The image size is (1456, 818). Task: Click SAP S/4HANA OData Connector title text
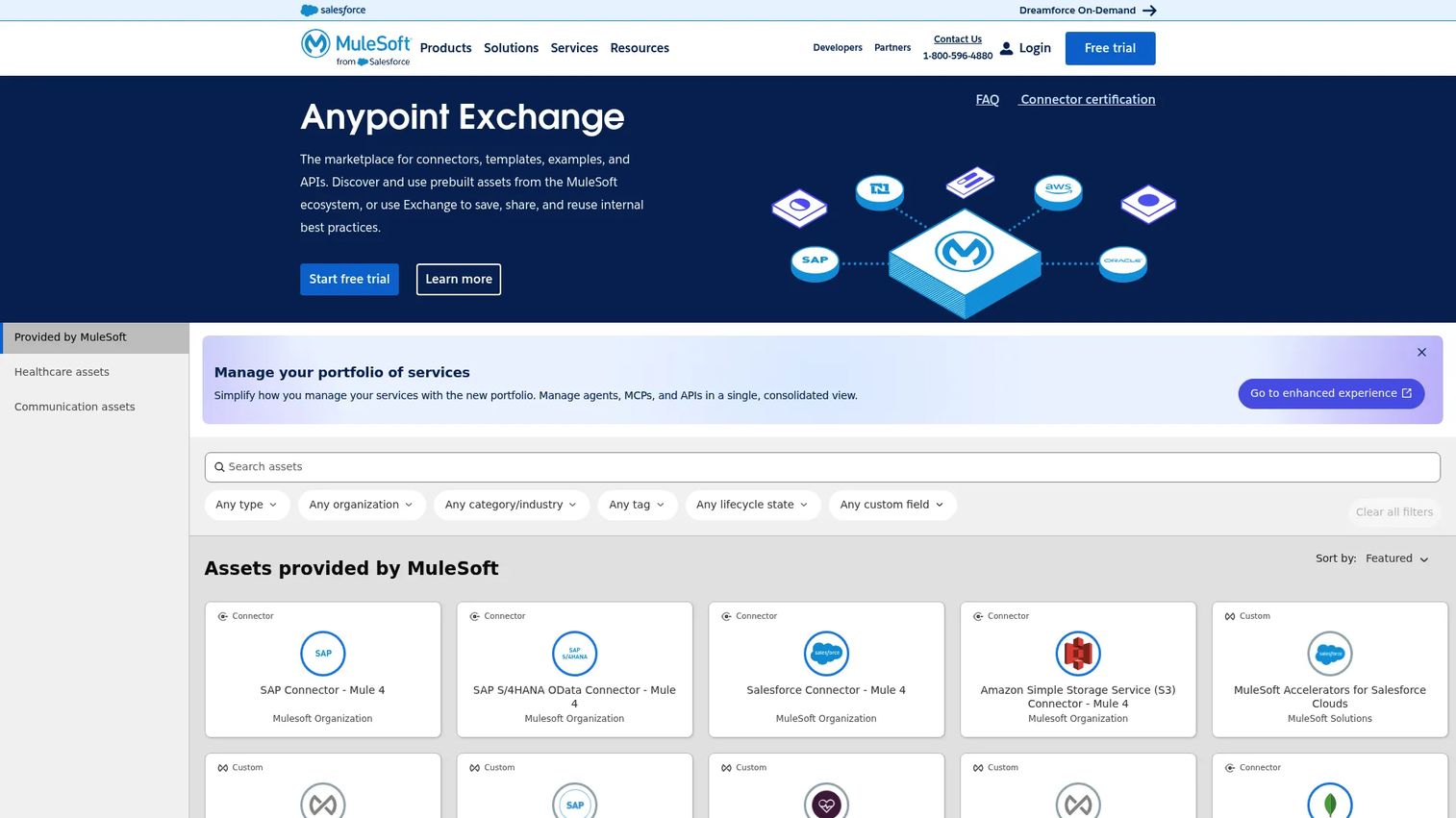point(574,697)
